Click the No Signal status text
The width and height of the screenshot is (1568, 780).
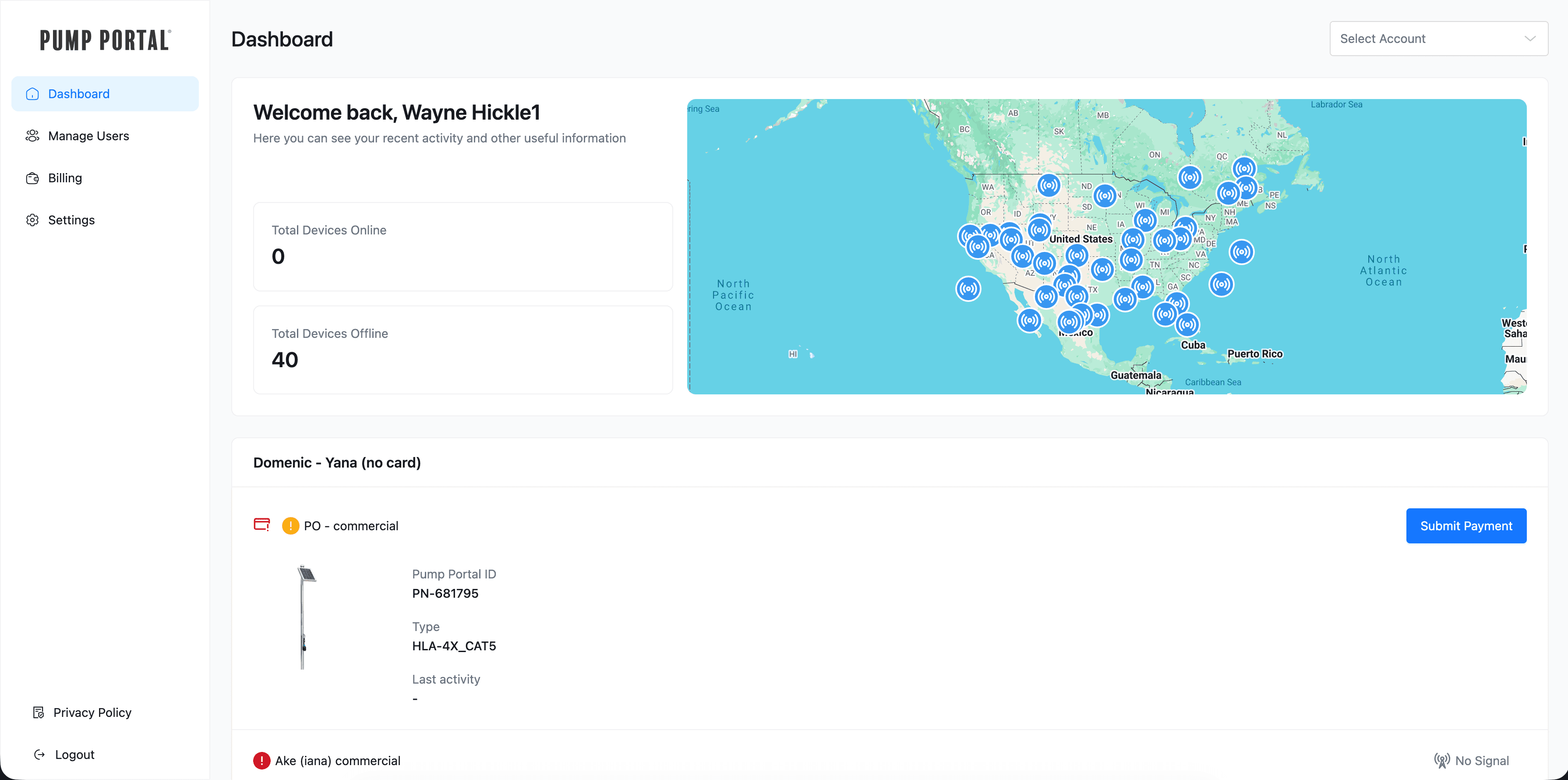coord(1482,761)
